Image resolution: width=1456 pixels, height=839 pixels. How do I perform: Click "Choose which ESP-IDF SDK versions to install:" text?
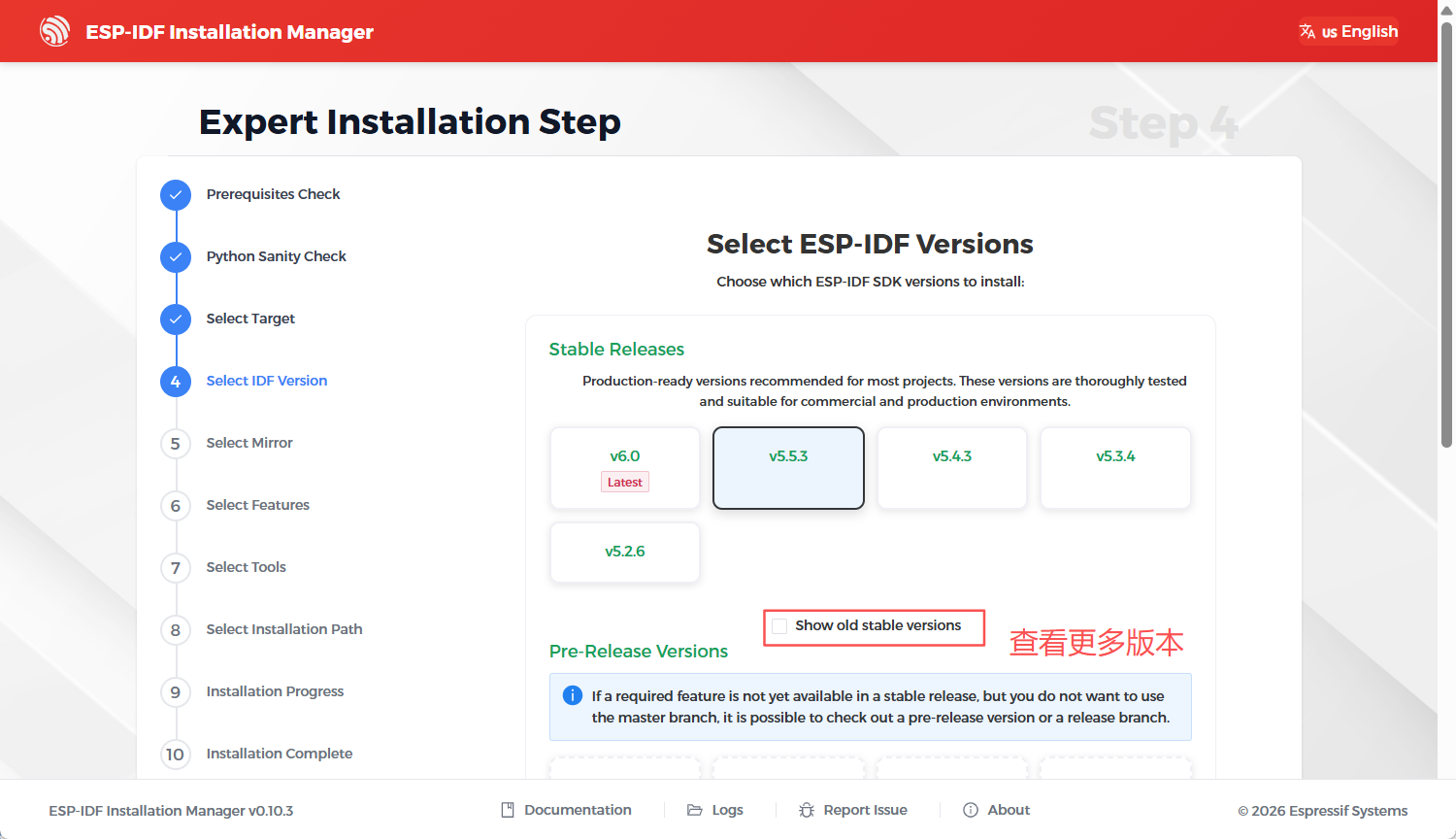pos(871,282)
